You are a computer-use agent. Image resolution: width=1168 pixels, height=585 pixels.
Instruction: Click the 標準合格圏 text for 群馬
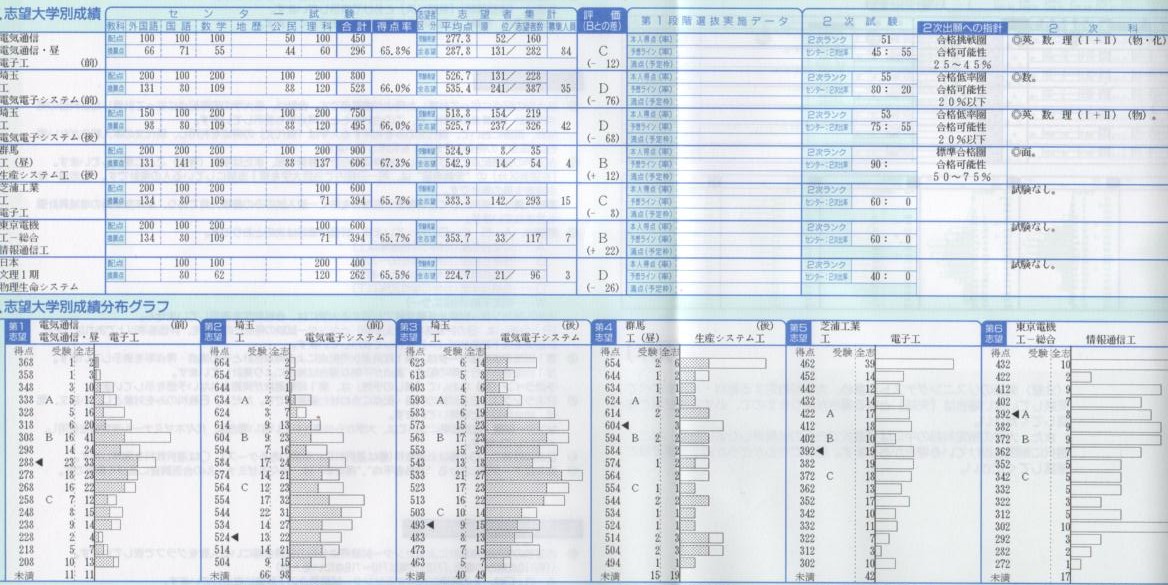962,151
